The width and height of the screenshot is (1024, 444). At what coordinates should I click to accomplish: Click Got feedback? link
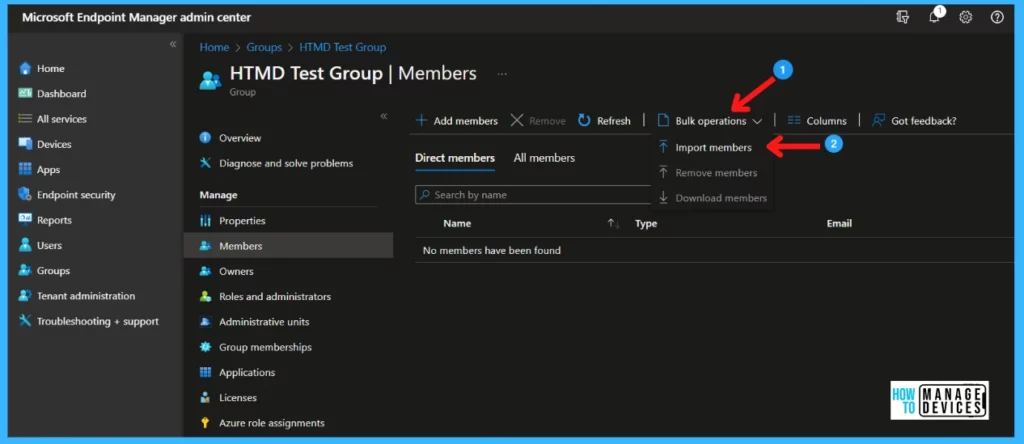tap(914, 121)
